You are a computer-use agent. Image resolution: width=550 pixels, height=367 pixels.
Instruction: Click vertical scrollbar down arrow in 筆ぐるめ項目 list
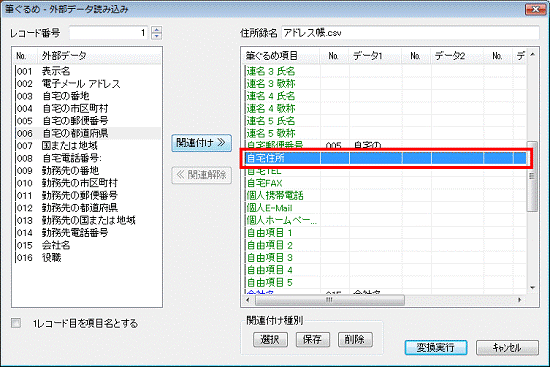click(532, 288)
